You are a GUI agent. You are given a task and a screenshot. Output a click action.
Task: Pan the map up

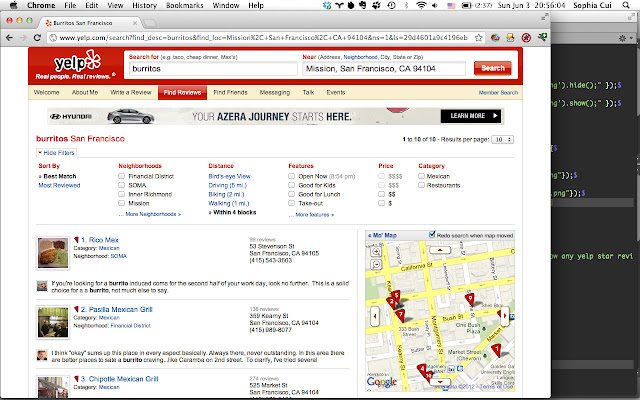pos(440,250)
